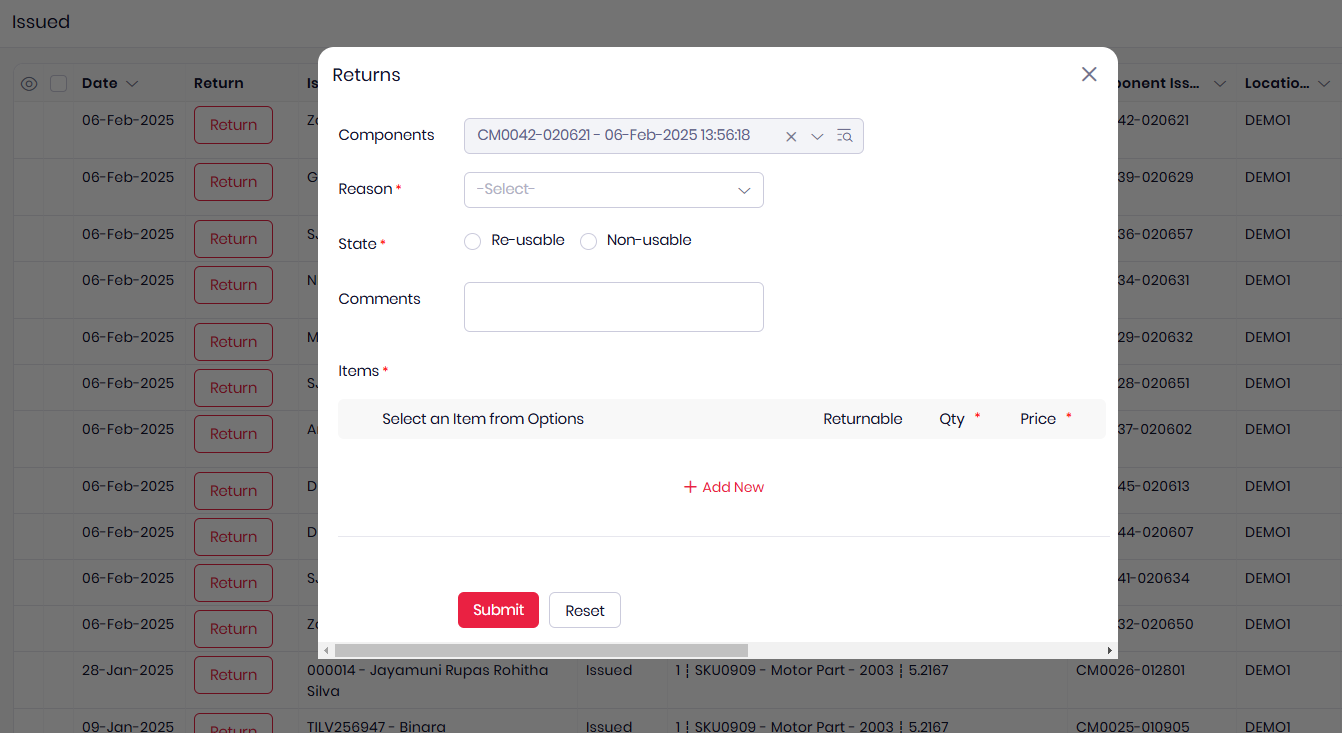The height and width of the screenshot is (733, 1342).
Task: Reset the returns form
Action: (584, 610)
